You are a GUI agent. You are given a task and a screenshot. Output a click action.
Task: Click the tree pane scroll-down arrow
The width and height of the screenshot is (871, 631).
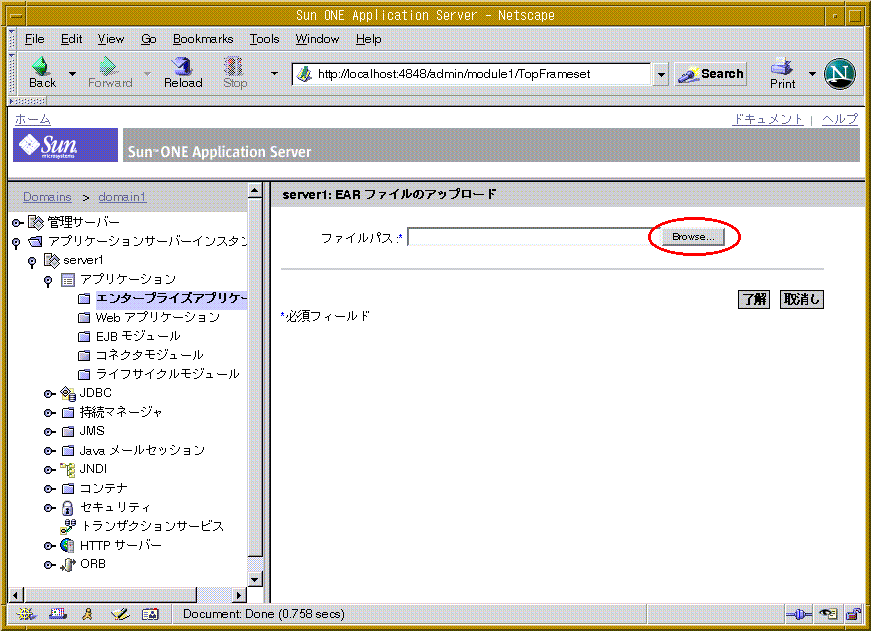[x=254, y=579]
